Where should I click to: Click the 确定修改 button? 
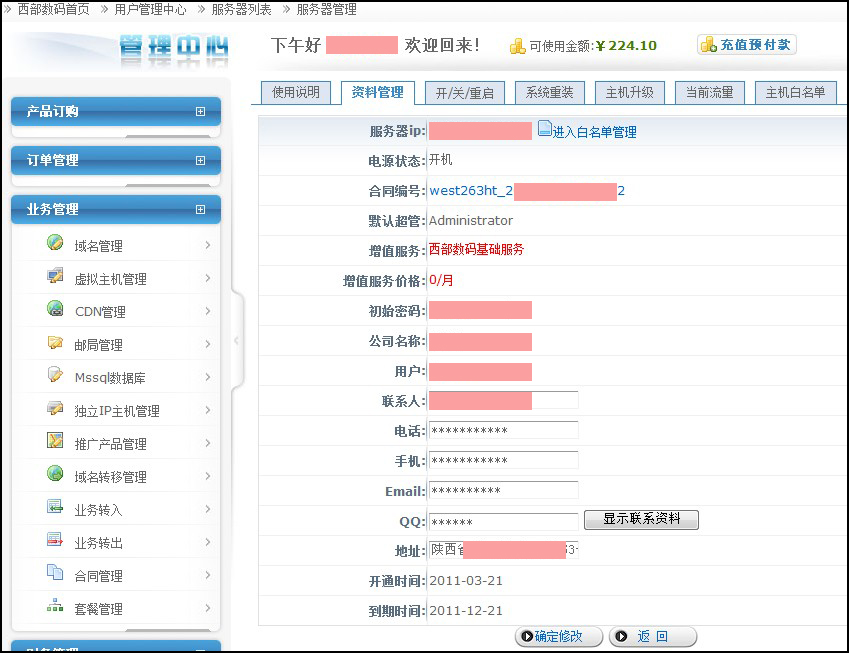tap(559, 636)
